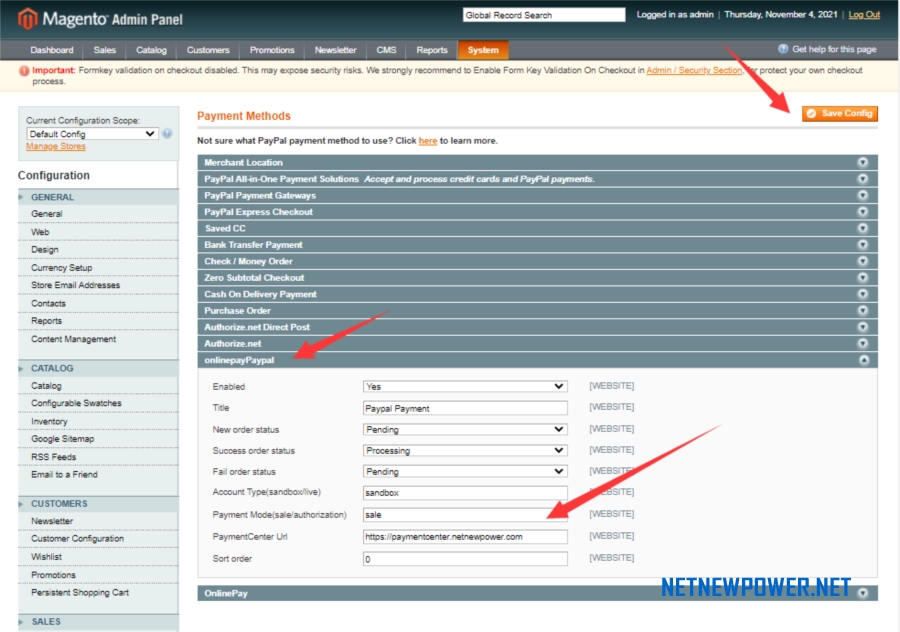This screenshot has width=900, height=632.
Task: Expand Cash On Delivery Payment arrow icon
Action: [863, 294]
